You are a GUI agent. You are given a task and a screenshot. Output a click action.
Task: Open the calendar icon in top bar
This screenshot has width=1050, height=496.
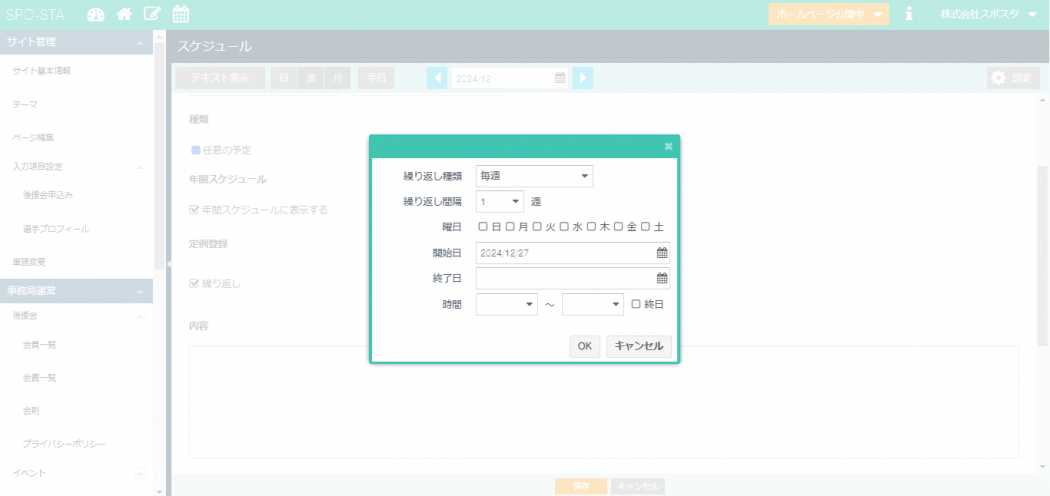[181, 14]
